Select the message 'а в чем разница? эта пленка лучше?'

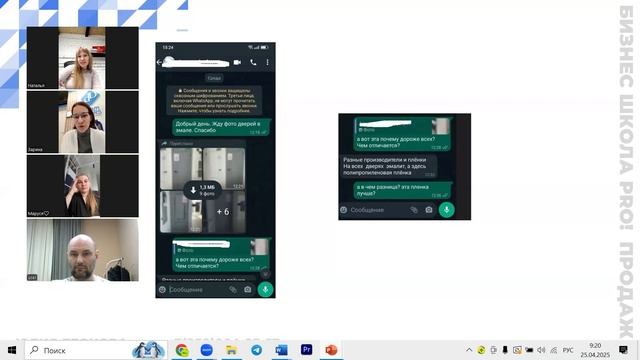click(402, 190)
